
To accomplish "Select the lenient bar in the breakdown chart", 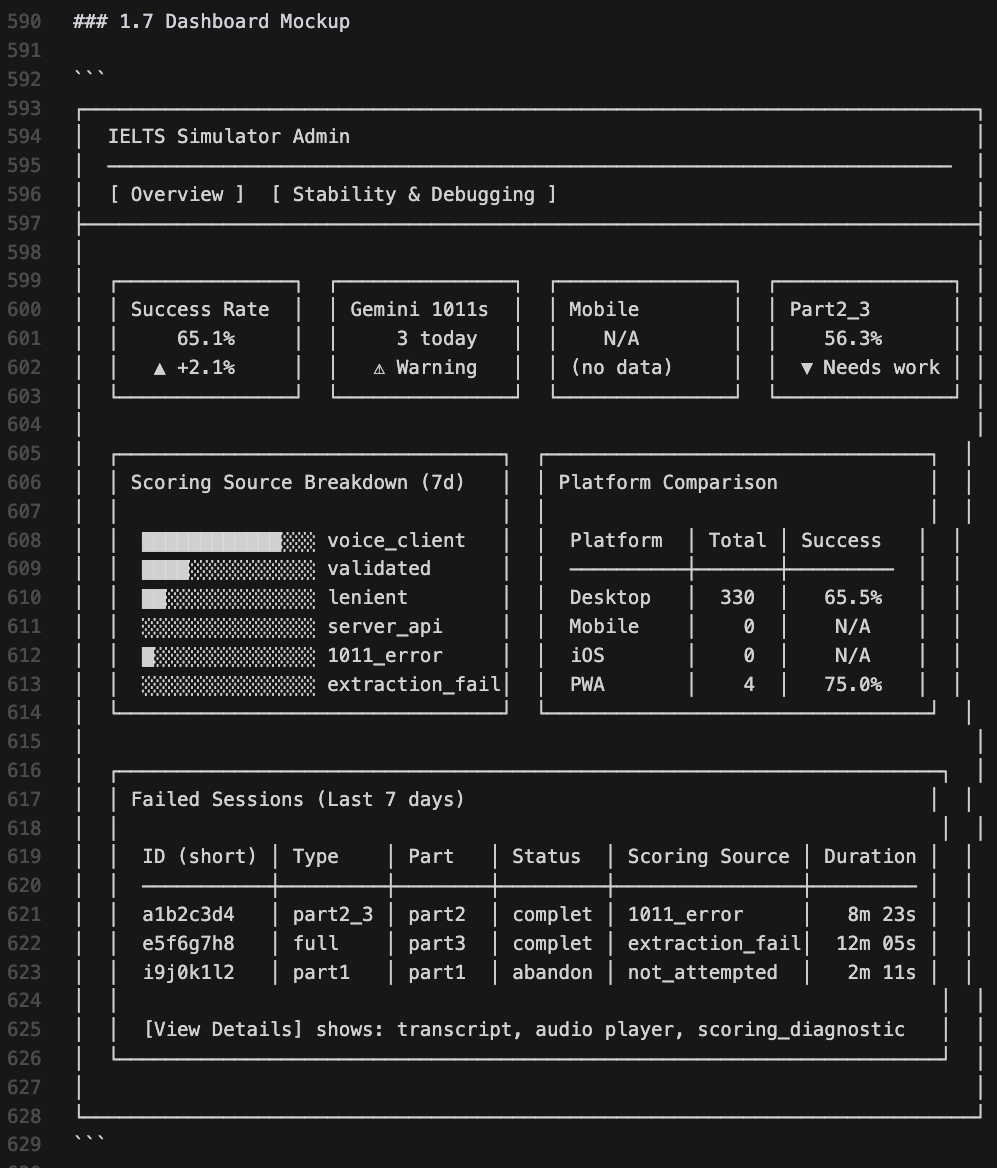I will pyautogui.click(x=228, y=597).
